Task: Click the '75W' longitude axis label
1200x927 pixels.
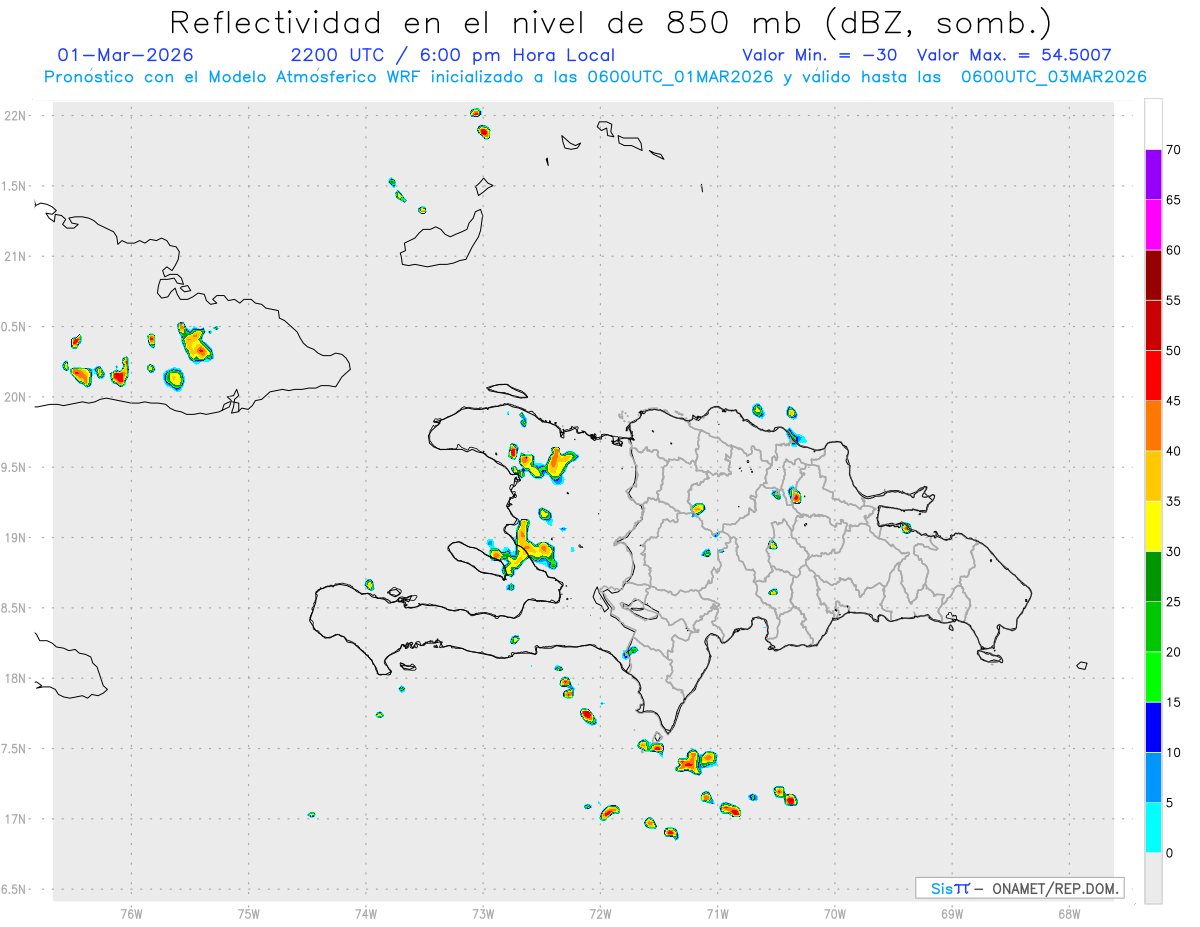Action: coord(249,913)
